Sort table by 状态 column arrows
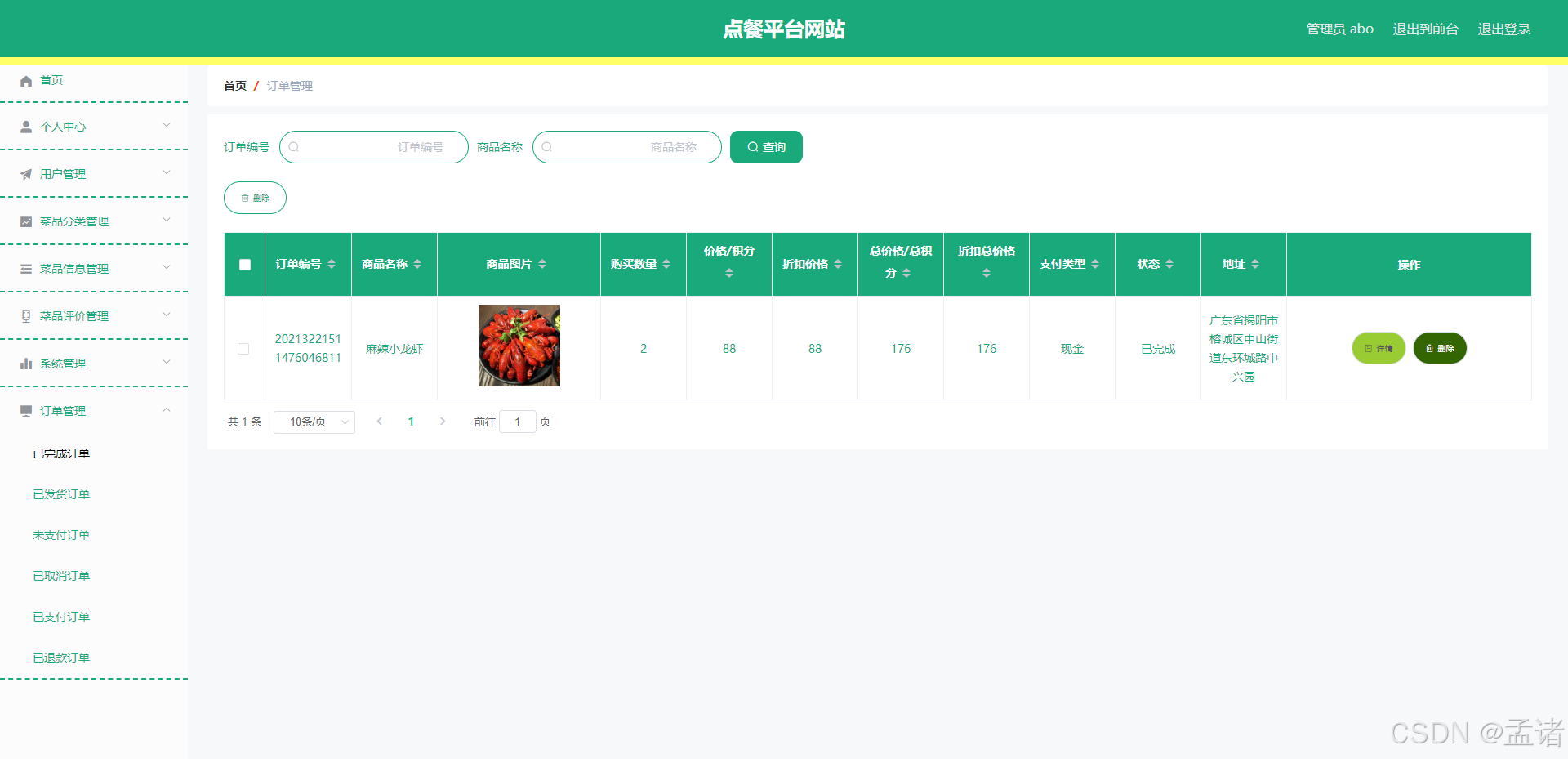Viewport: 1568px width, 759px height. [x=1169, y=264]
